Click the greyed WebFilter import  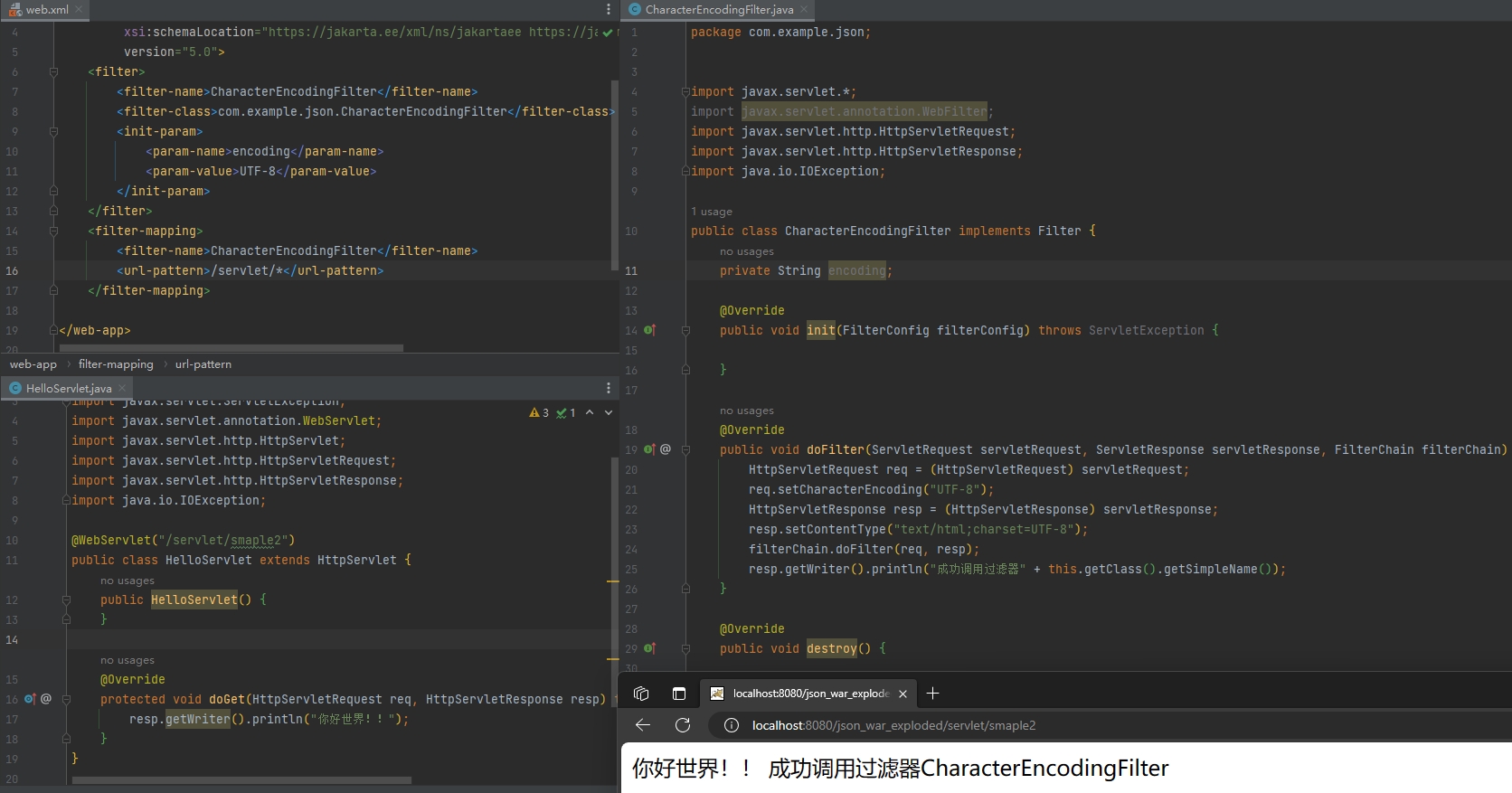click(x=865, y=111)
